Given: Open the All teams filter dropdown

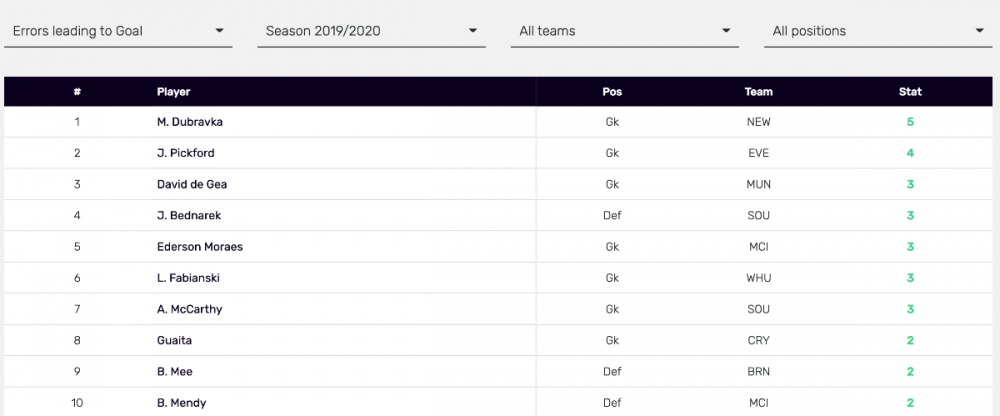Looking at the screenshot, I should pos(624,31).
